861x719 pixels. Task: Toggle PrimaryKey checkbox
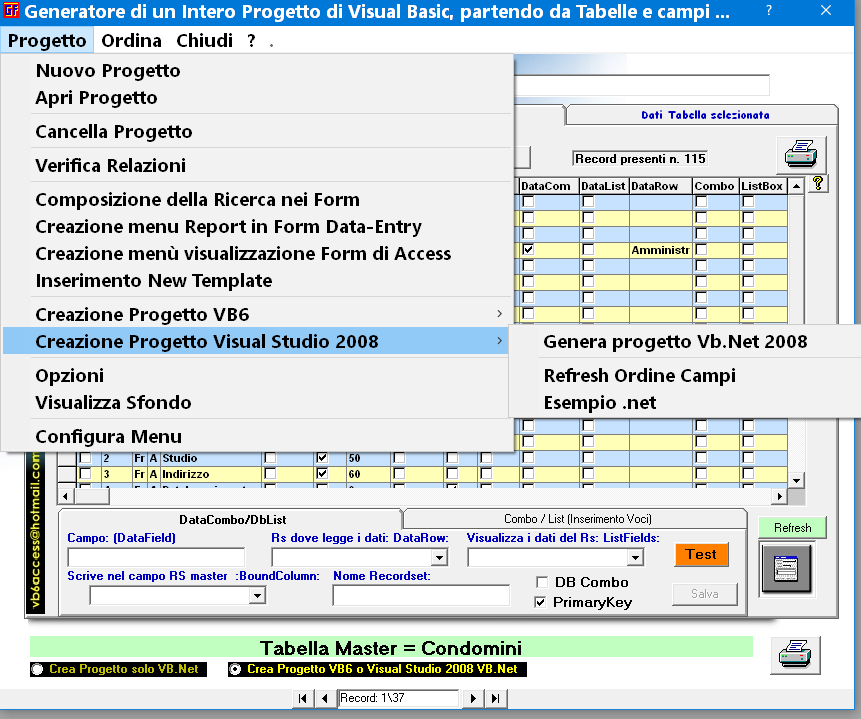[540, 603]
